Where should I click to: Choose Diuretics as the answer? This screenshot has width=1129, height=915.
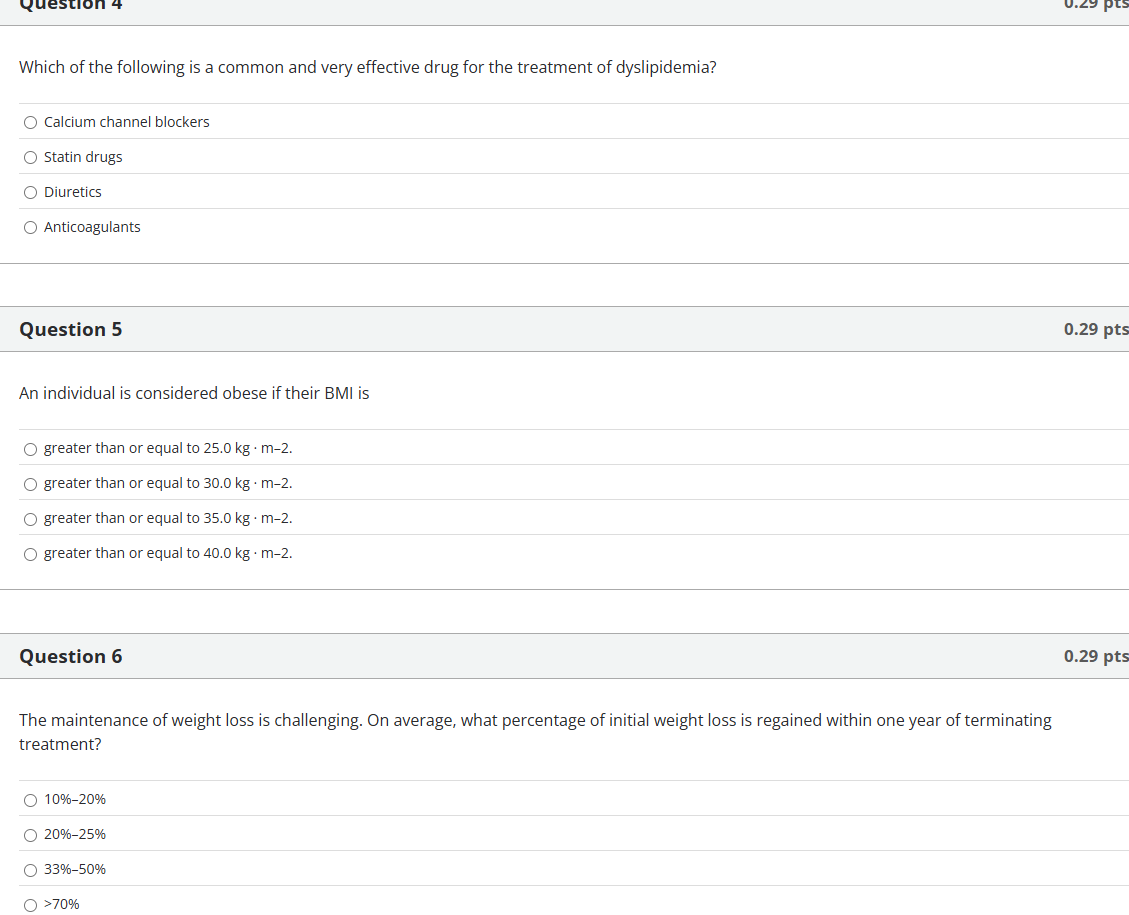pyautogui.click(x=30, y=192)
